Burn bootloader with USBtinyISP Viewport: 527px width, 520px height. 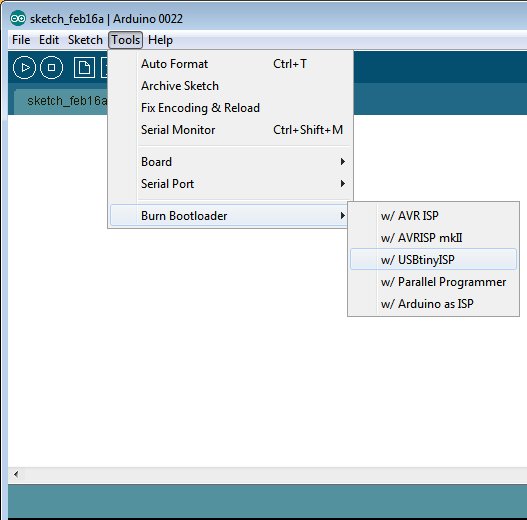[433, 259]
